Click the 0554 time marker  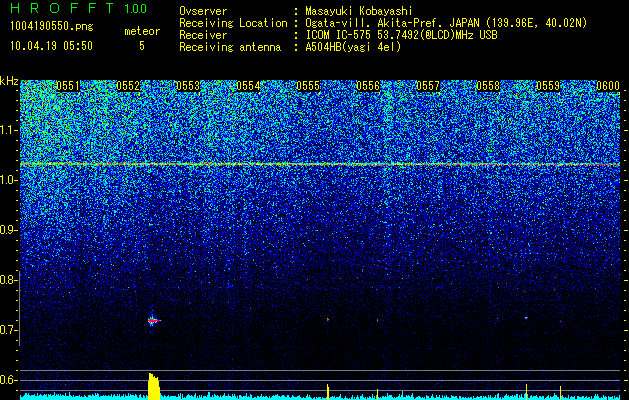coord(248,86)
